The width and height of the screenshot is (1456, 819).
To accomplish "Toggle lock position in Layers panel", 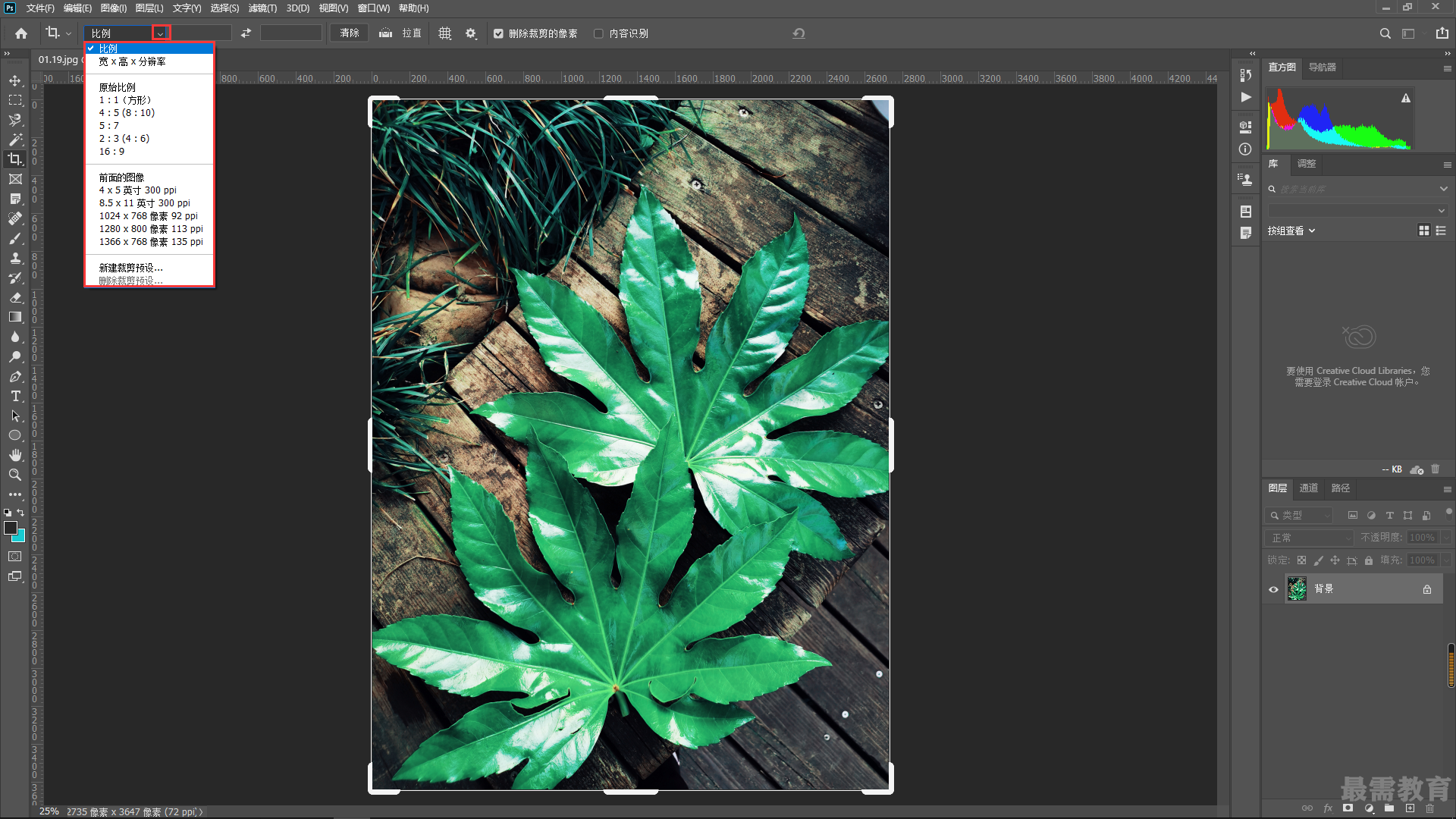I will pos(1335,560).
